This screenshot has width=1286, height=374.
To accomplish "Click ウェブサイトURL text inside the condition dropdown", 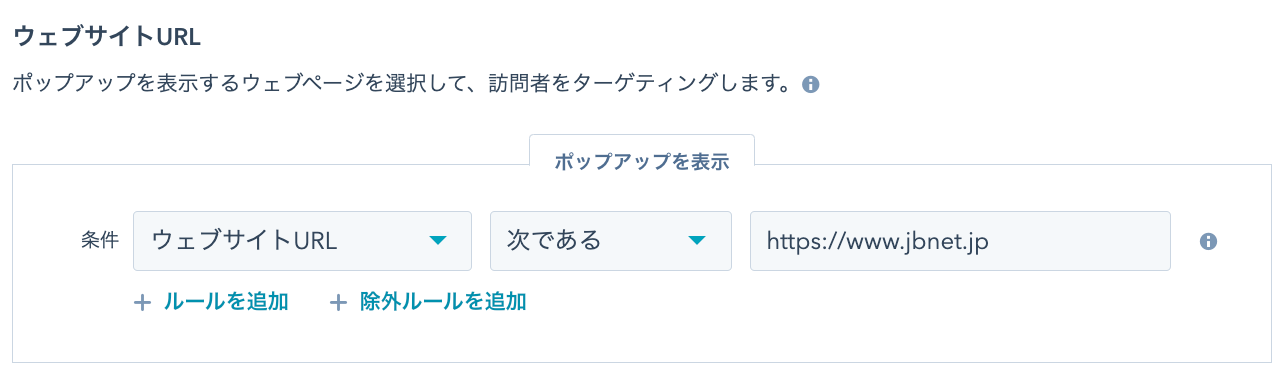I will point(245,241).
